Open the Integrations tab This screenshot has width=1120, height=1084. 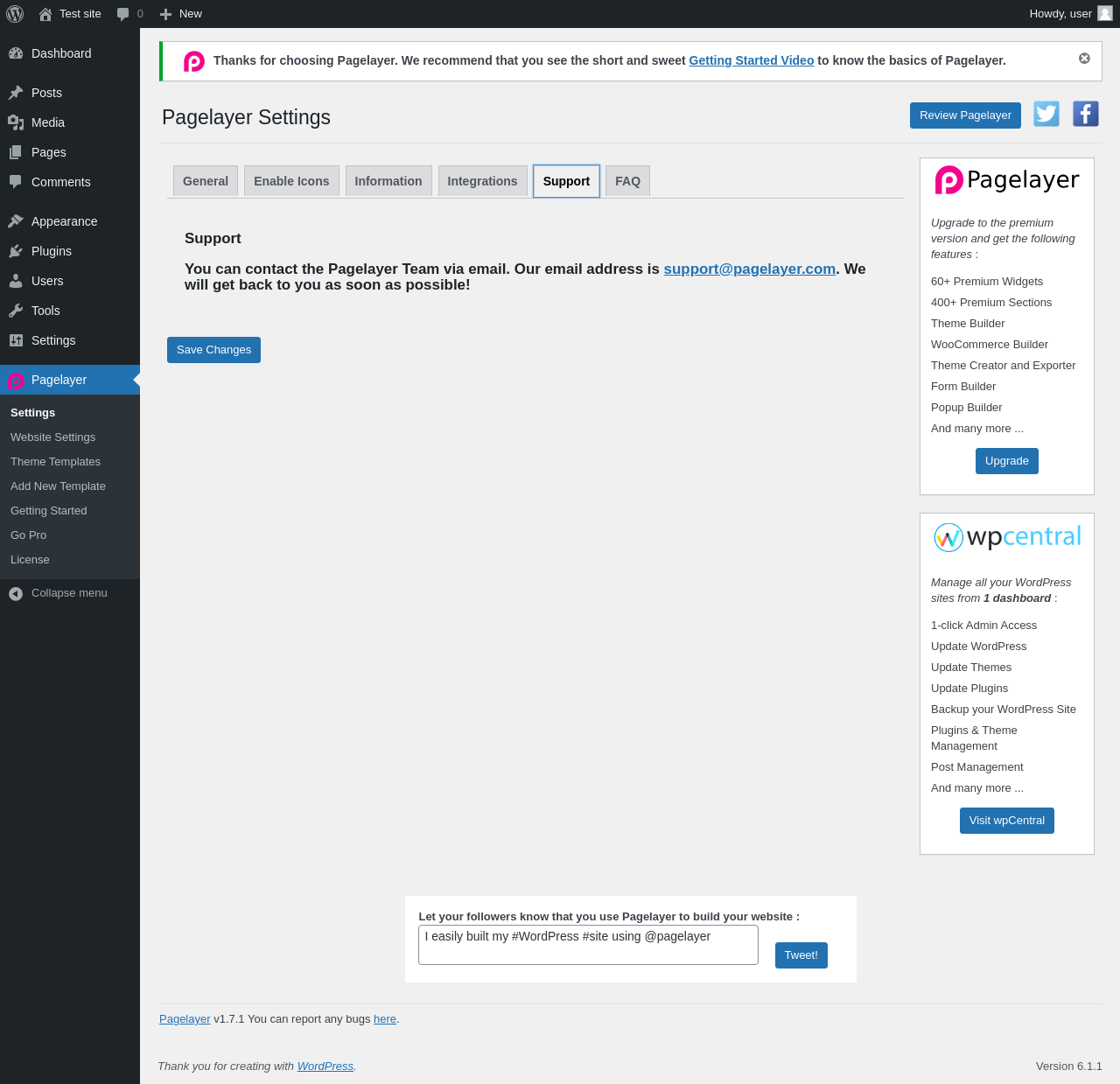[x=482, y=181]
